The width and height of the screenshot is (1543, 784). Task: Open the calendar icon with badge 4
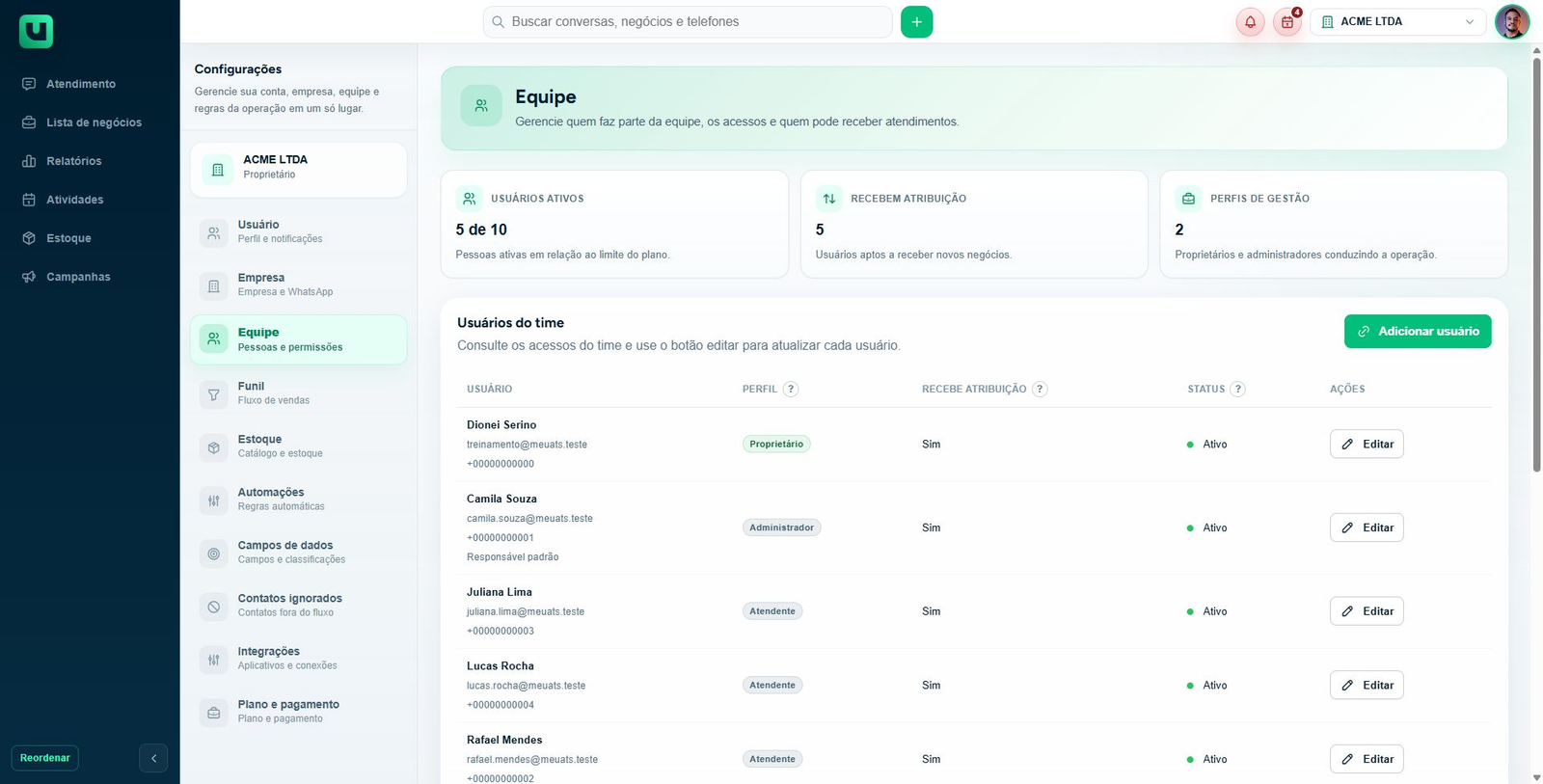1287,22
